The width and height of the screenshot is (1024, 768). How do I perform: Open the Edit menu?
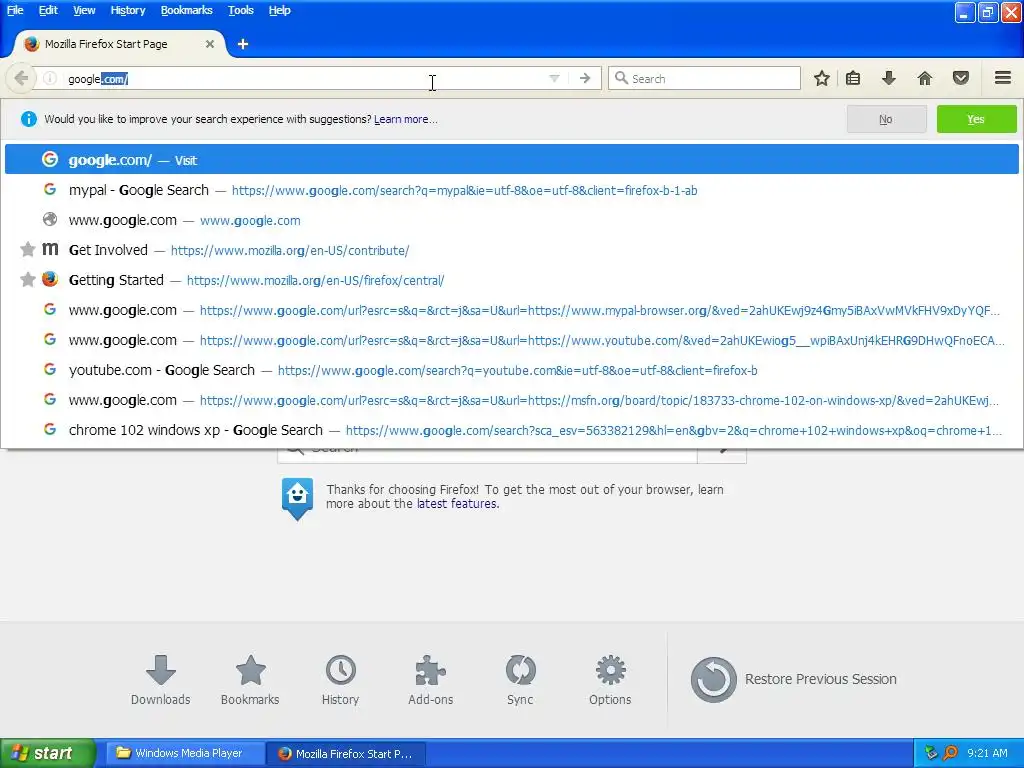48,10
